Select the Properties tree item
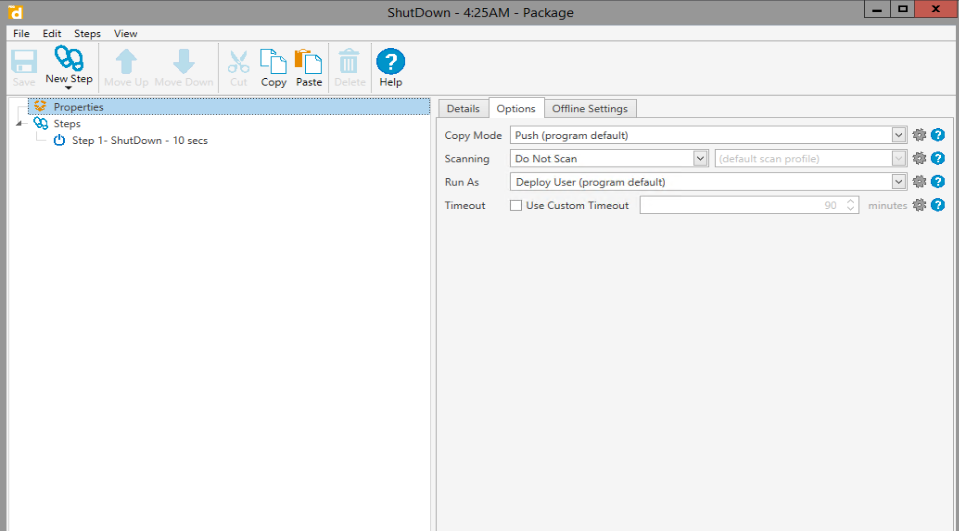This screenshot has width=959, height=531. [x=78, y=107]
